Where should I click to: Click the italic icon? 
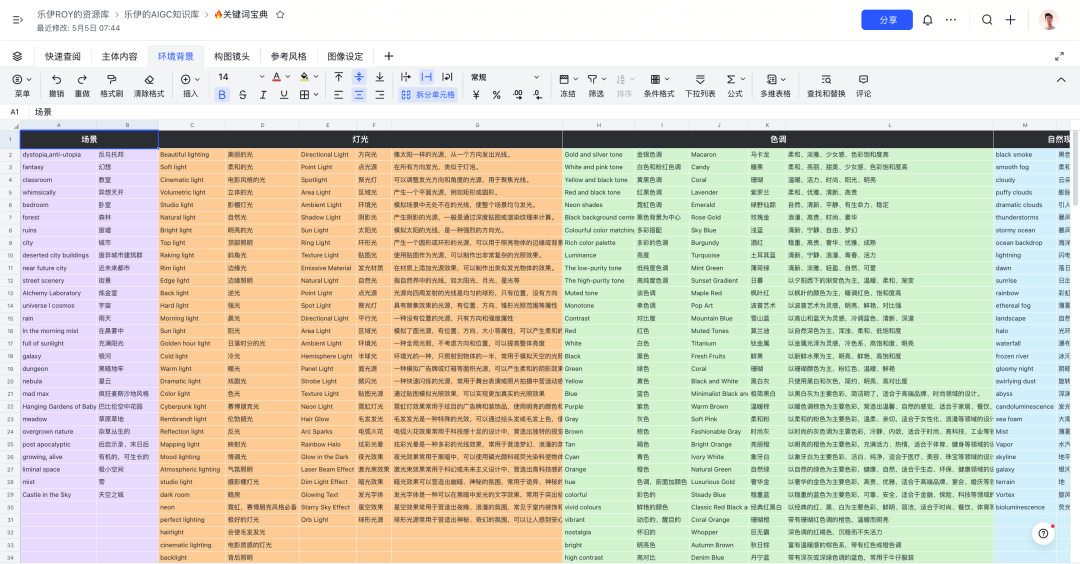(263, 95)
